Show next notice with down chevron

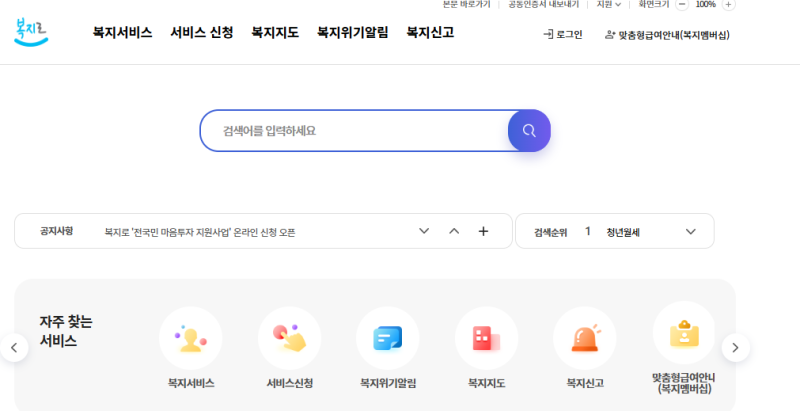pyautogui.click(x=424, y=231)
